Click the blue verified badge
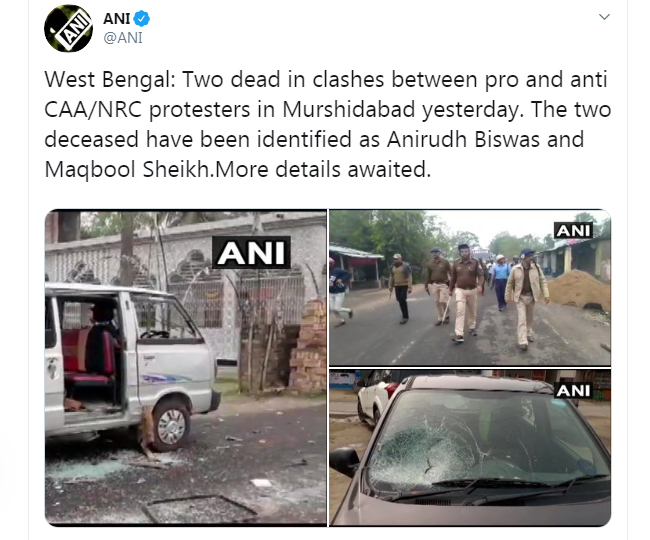This screenshot has height=540, width=650. [142, 19]
